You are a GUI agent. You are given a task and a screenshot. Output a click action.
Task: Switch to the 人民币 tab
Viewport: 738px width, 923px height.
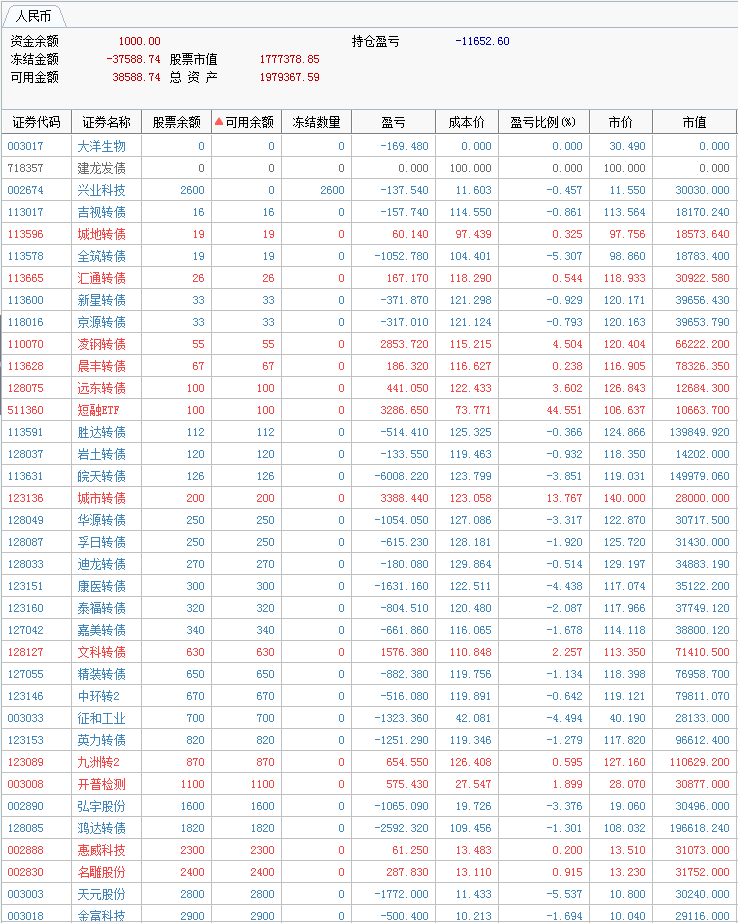33,16
